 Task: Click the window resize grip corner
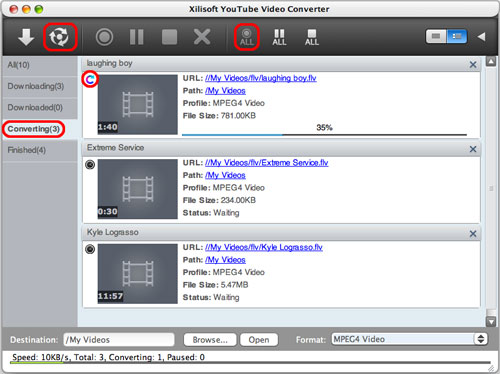pos(491,368)
